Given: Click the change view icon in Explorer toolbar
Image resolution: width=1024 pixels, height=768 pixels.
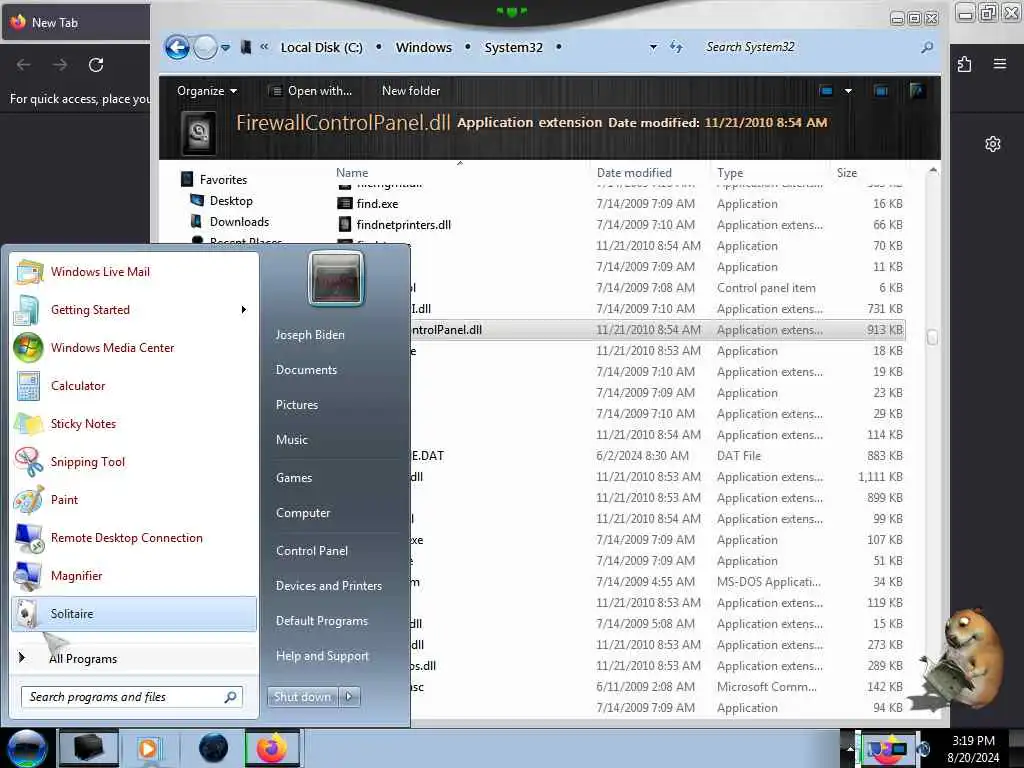Looking at the screenshot, I should [826, 91].
